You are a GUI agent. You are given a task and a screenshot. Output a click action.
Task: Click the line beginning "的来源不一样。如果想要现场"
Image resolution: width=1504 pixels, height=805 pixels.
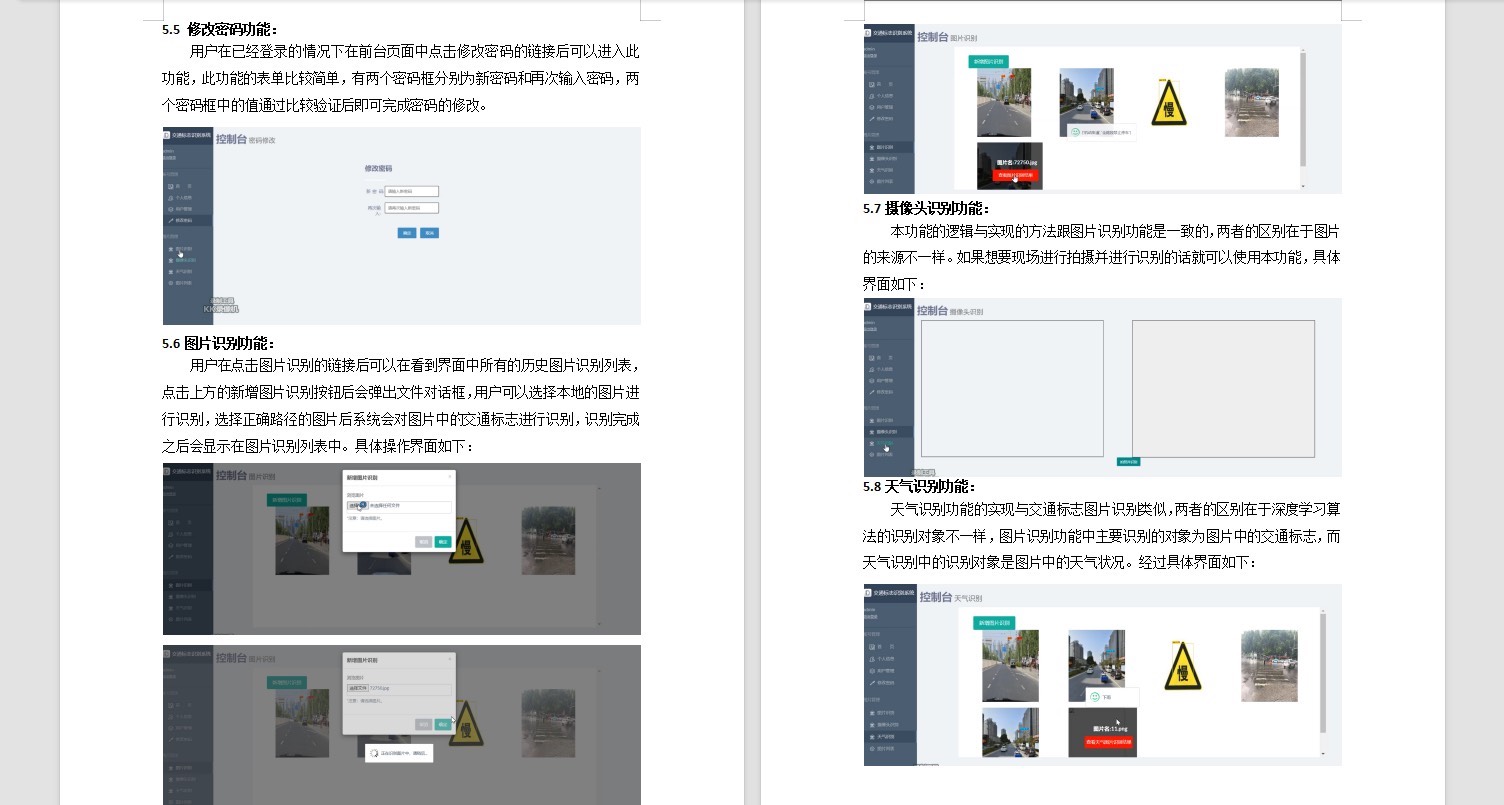point(1102,257)
